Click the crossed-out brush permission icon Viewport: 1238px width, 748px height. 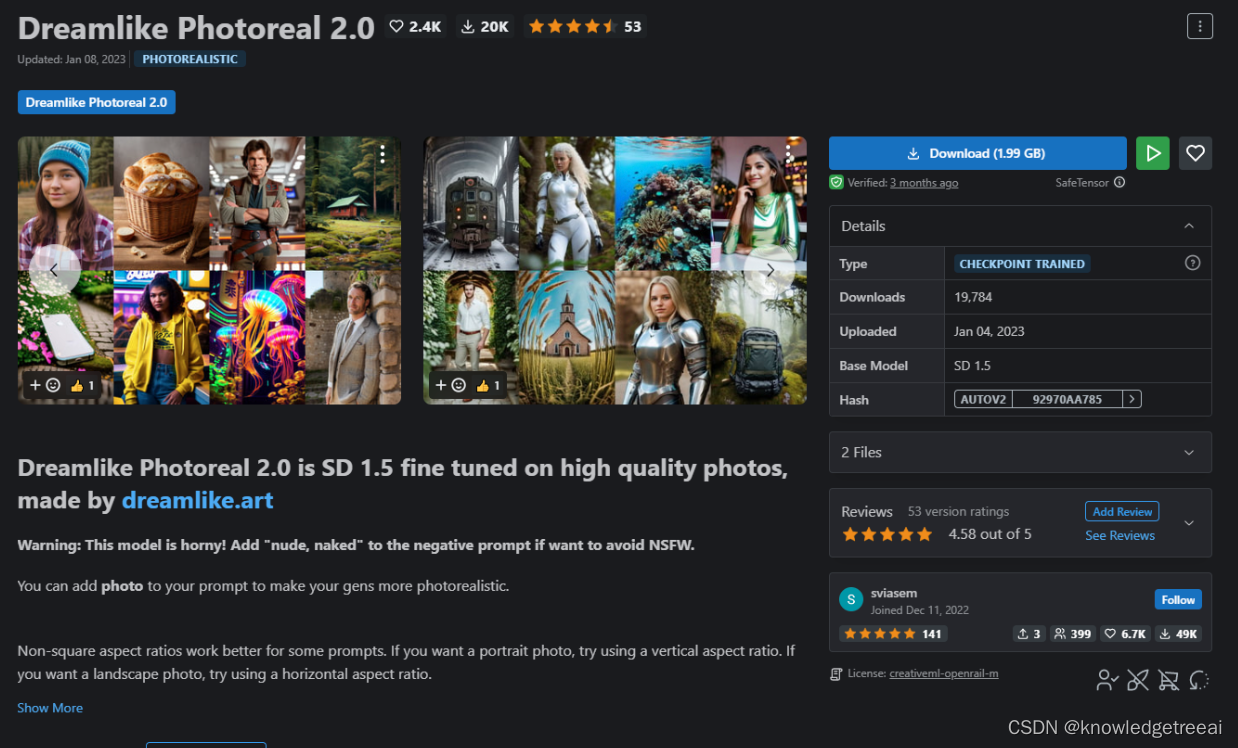[x=1138, y=681]
